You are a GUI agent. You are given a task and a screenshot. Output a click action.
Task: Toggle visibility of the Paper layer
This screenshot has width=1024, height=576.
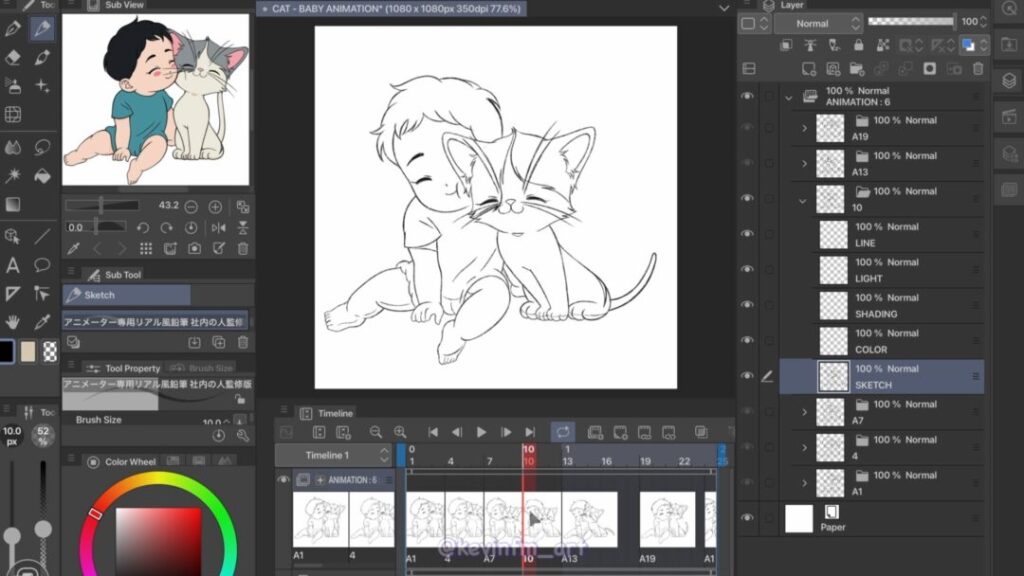tap(747, 518)
